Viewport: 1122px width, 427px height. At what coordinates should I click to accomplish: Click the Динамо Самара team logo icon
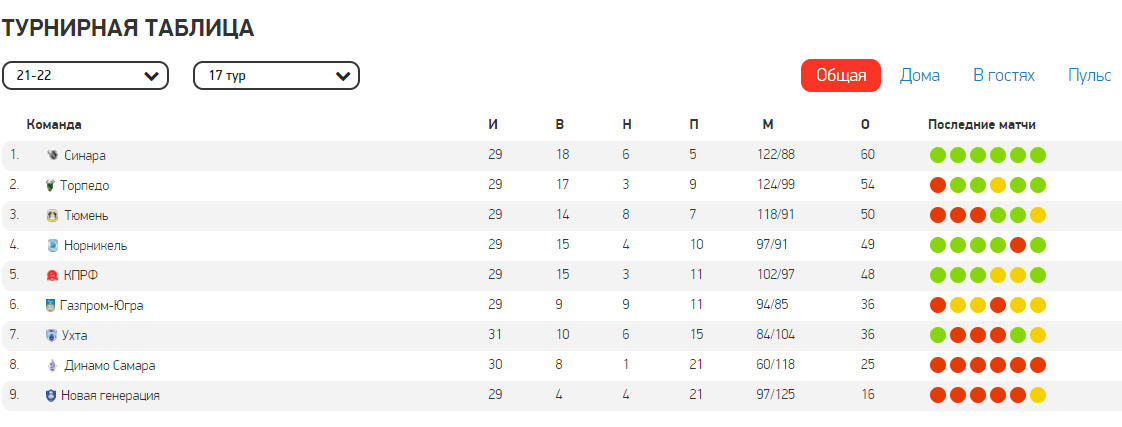(52, 365)
